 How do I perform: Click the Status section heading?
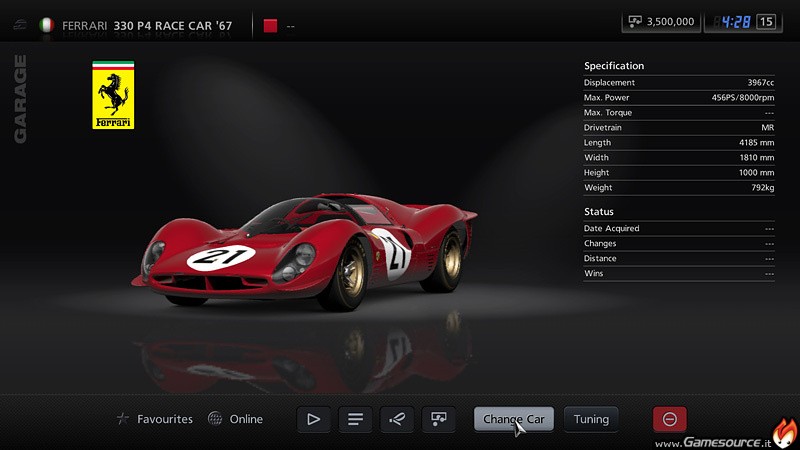coord(599,212)
